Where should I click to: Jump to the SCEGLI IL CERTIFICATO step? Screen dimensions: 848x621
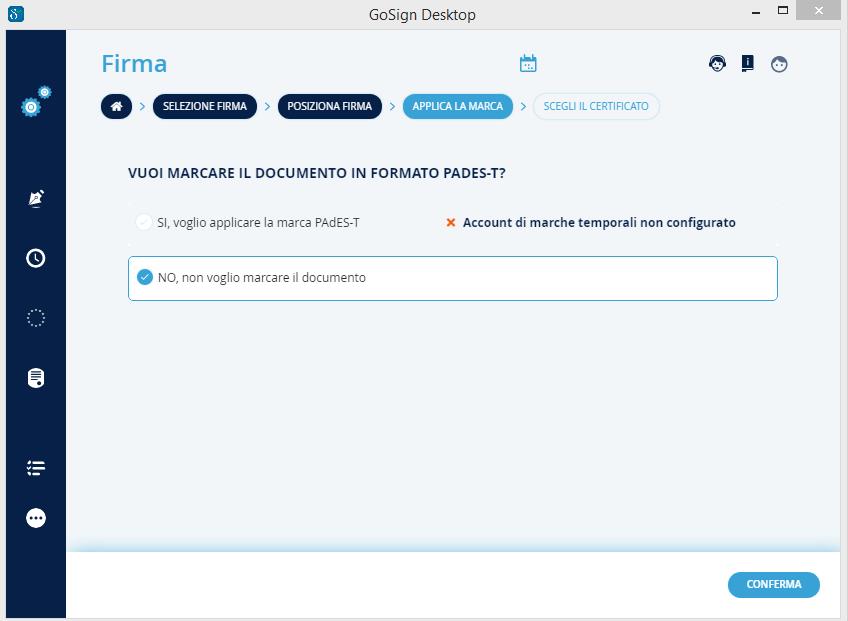coord(596,106)
